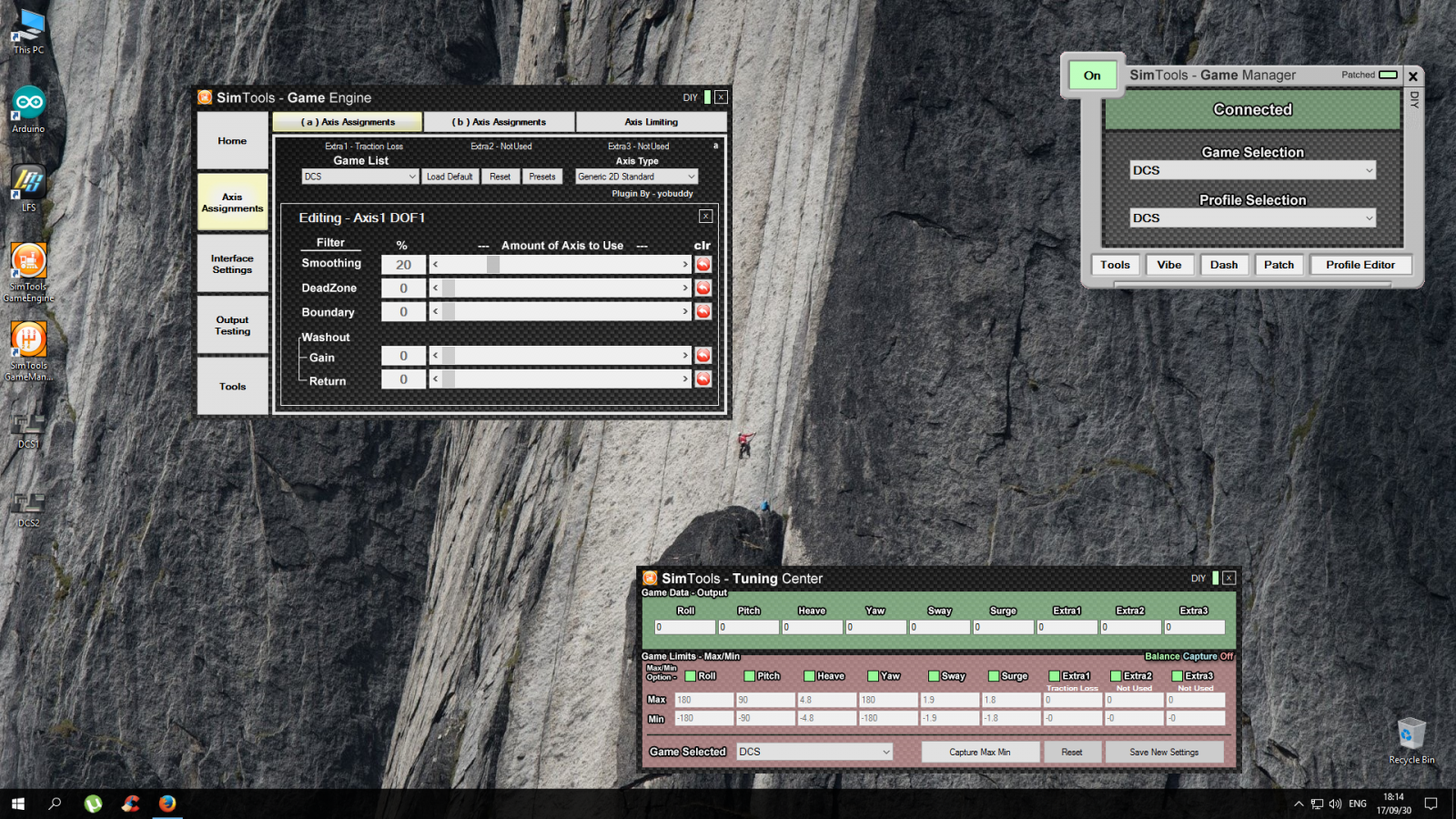Toggle the Yaw Max/Min option checkbox

click(x=873, y=676)
